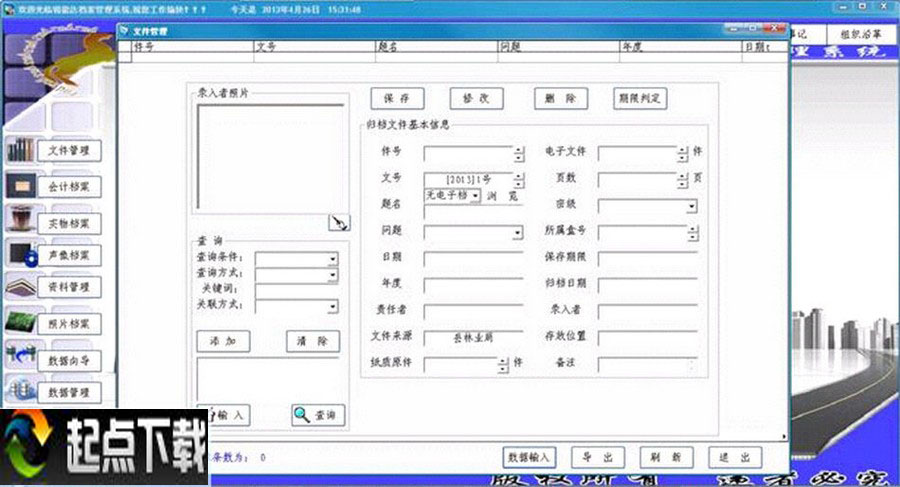Open 照片档案 module in sidebar
Image resolution: width=900 pixels, height=487 pixels.
click(69, 324)
